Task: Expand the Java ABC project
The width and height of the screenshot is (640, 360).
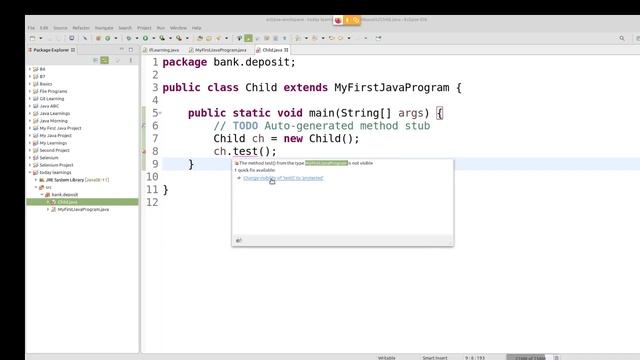Action: click(30, 106)
